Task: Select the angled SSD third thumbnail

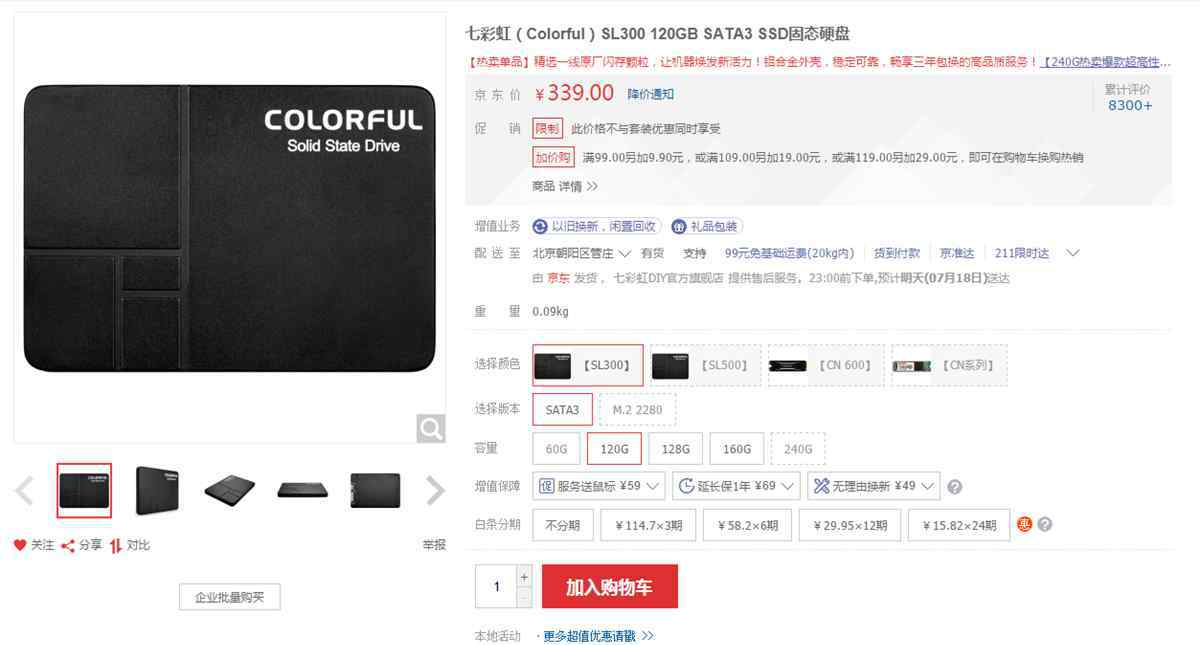Action: pos(230,490)
